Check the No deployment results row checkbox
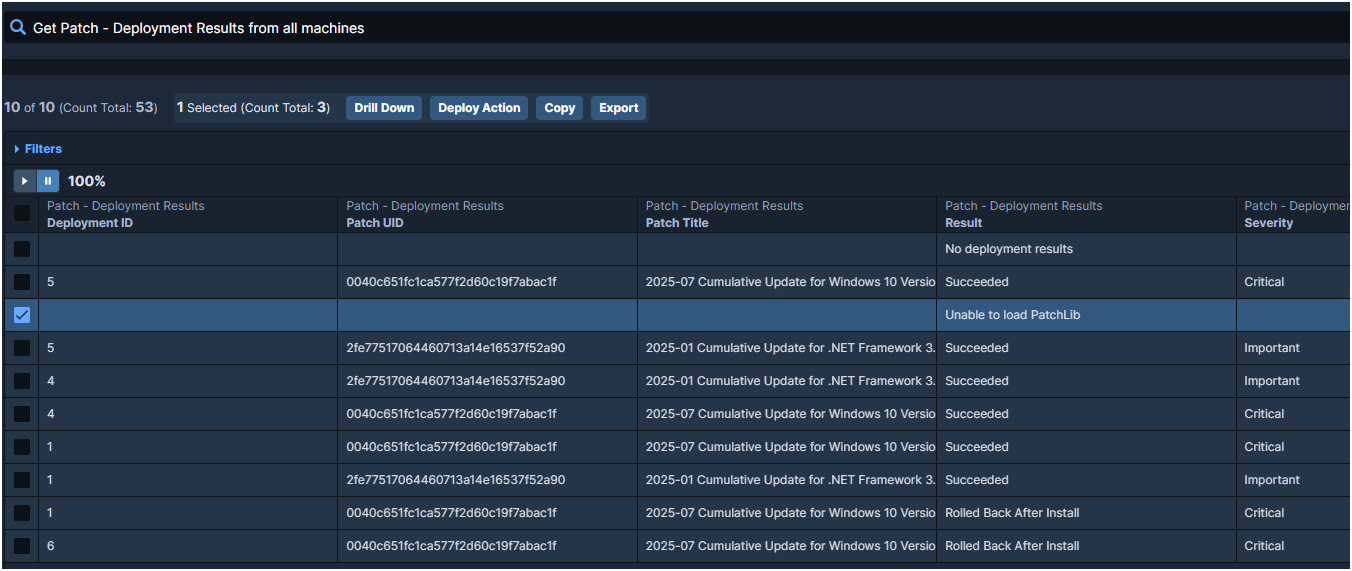 coord(22,249)
